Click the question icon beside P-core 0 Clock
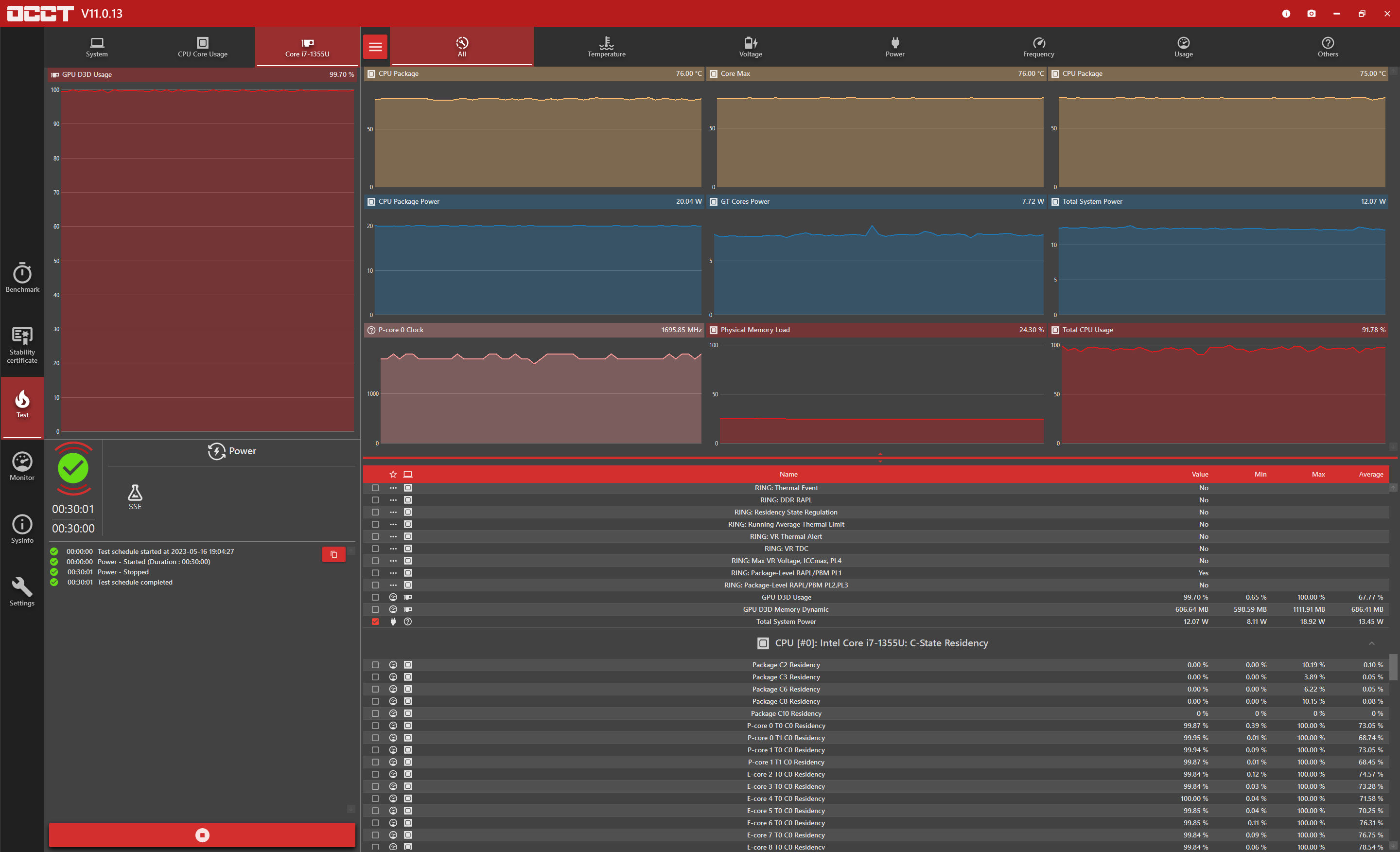Image resolution: width=1400 pixels, height=852 pixels. pos(371,330)
